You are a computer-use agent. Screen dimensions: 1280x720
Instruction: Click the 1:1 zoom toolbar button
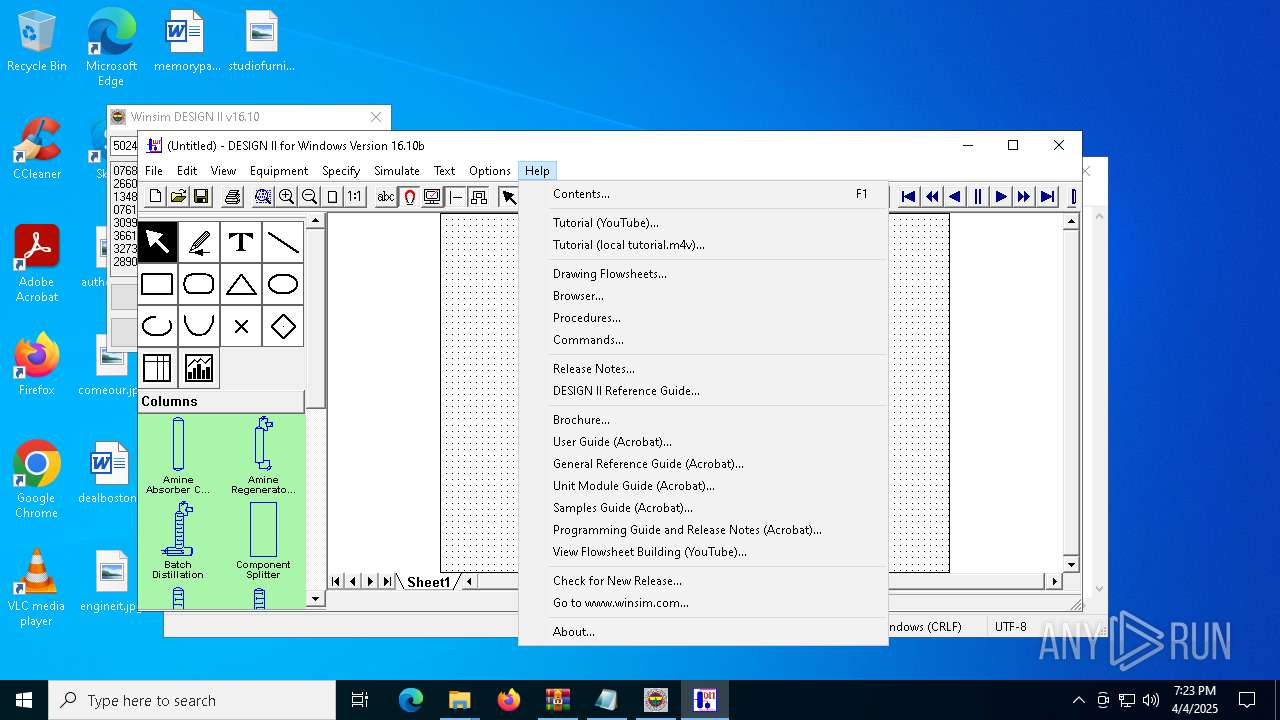pos(355,197)
